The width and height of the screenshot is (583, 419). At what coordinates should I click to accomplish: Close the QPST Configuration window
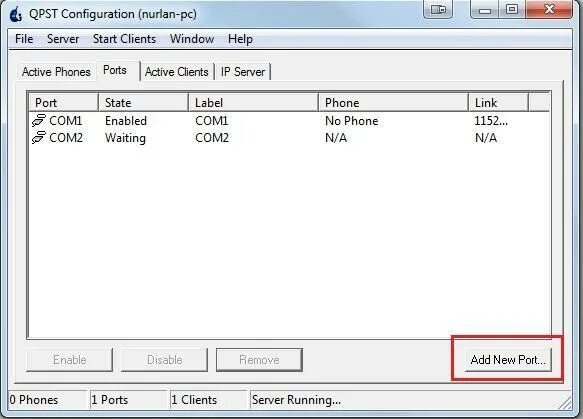[x=549, y=9]
